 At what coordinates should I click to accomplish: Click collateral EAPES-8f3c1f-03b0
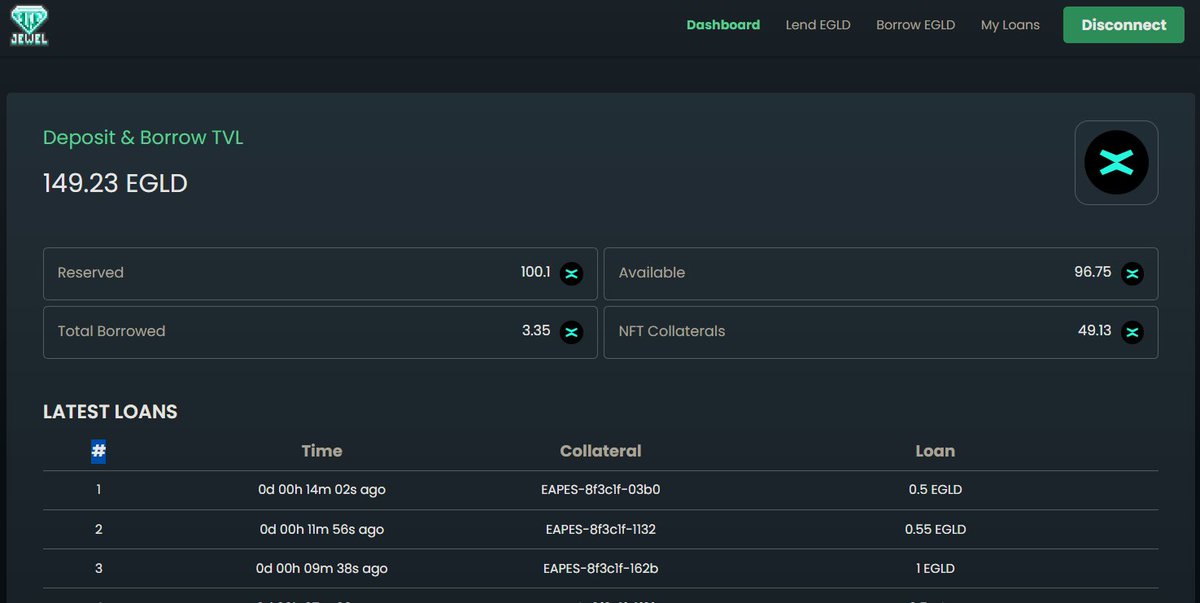601,490
